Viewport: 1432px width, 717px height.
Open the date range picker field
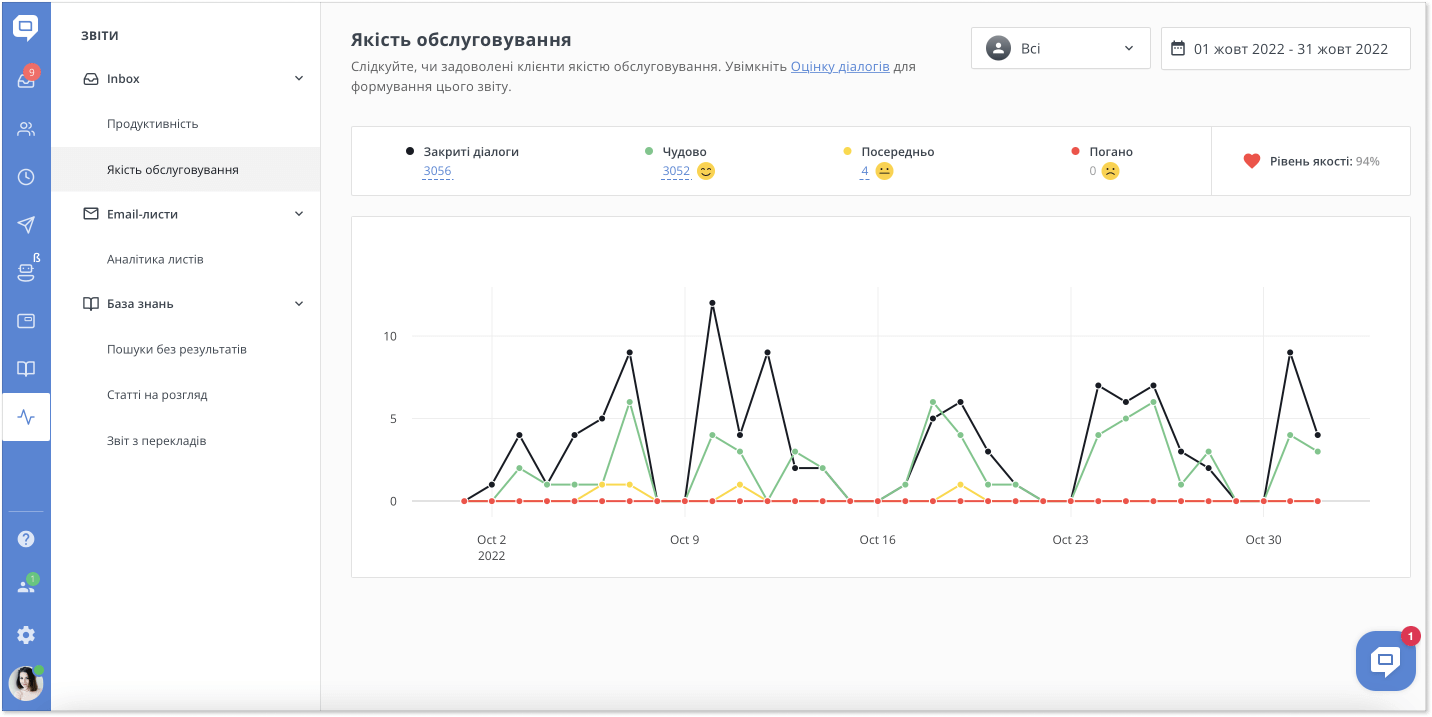(1285, 48)
